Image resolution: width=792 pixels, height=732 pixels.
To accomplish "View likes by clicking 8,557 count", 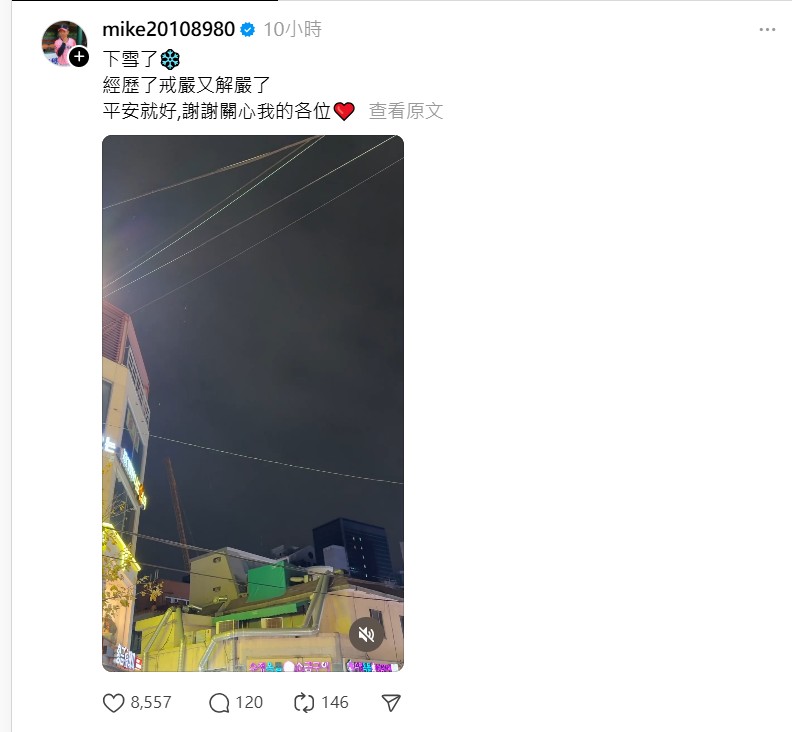I will click(151, 703).
